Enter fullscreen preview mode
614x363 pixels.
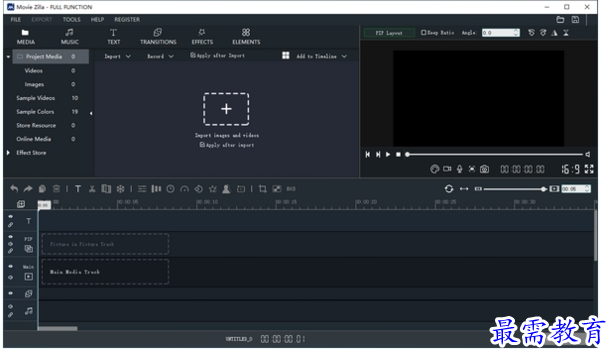[x=589, y=169]
